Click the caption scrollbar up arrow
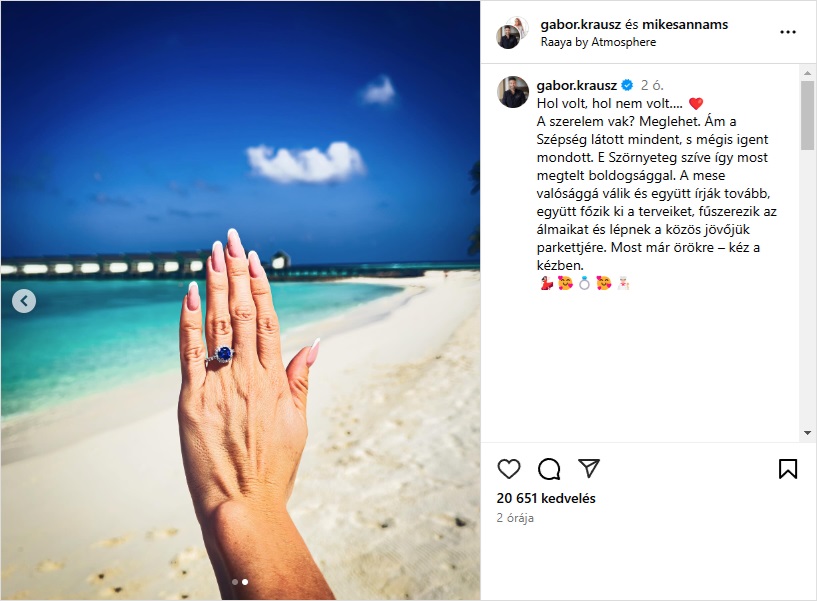817x601 pixels. (x=807, y=73)
